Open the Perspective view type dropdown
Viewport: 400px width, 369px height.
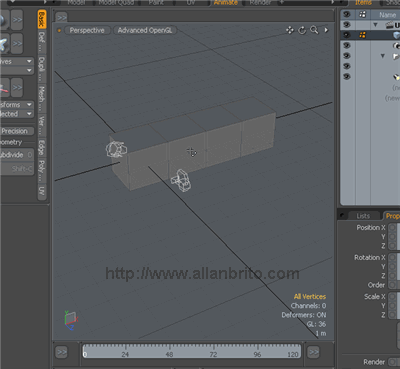[x=87, y=30]
